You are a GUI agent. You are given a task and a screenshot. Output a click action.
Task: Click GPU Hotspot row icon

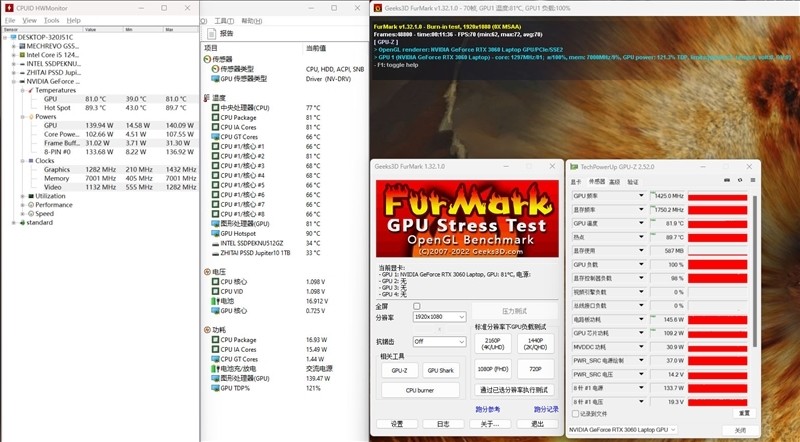(215, 234)
